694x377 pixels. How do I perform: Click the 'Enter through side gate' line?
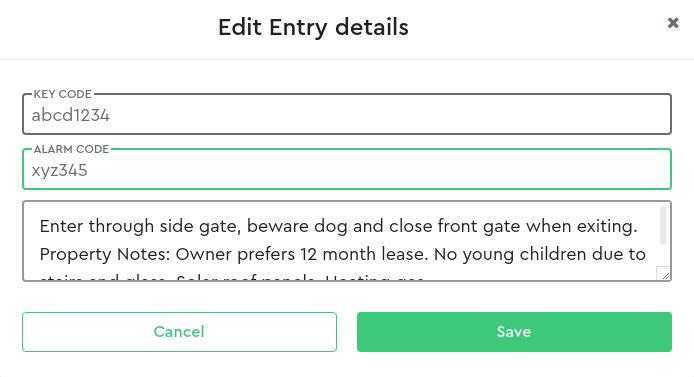(x=339, y=226)
